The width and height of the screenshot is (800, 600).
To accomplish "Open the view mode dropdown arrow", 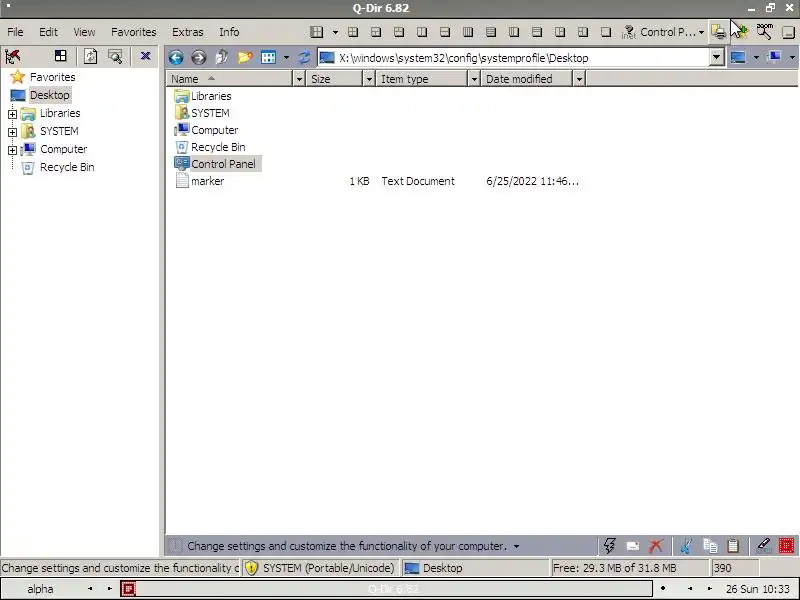I will point(286,57).
